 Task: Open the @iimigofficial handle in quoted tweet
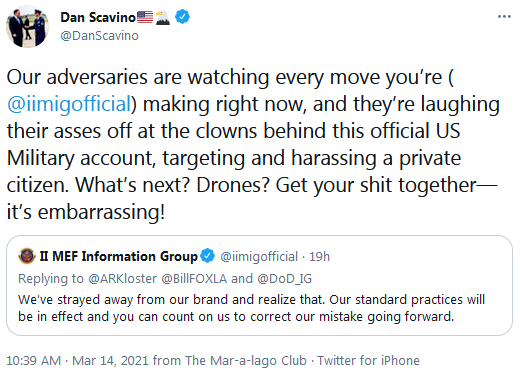(259, 257)
